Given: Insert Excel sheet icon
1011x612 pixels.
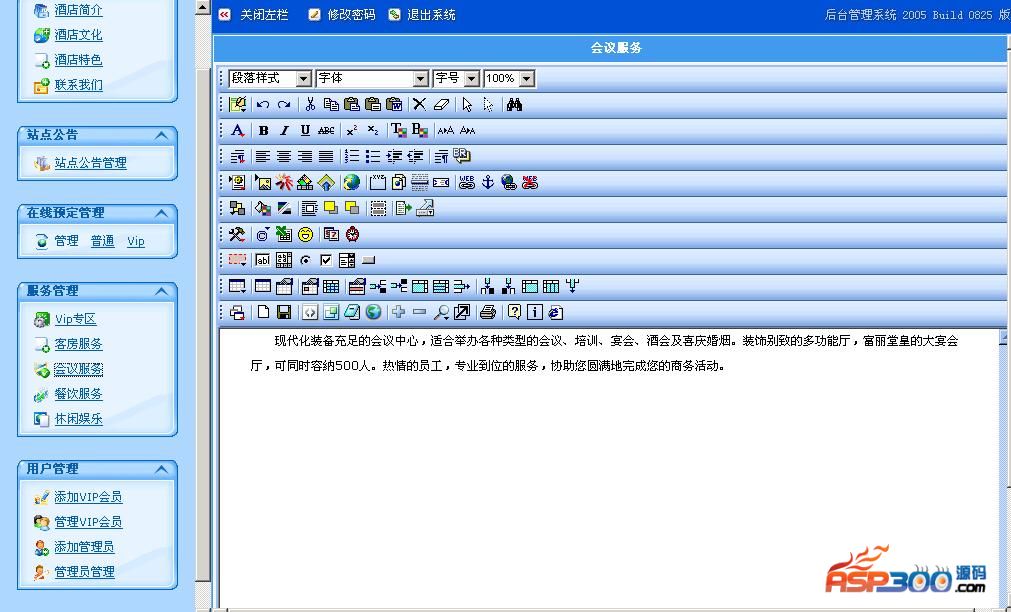Looking at the screenshot, I should [x=284, y=235].
